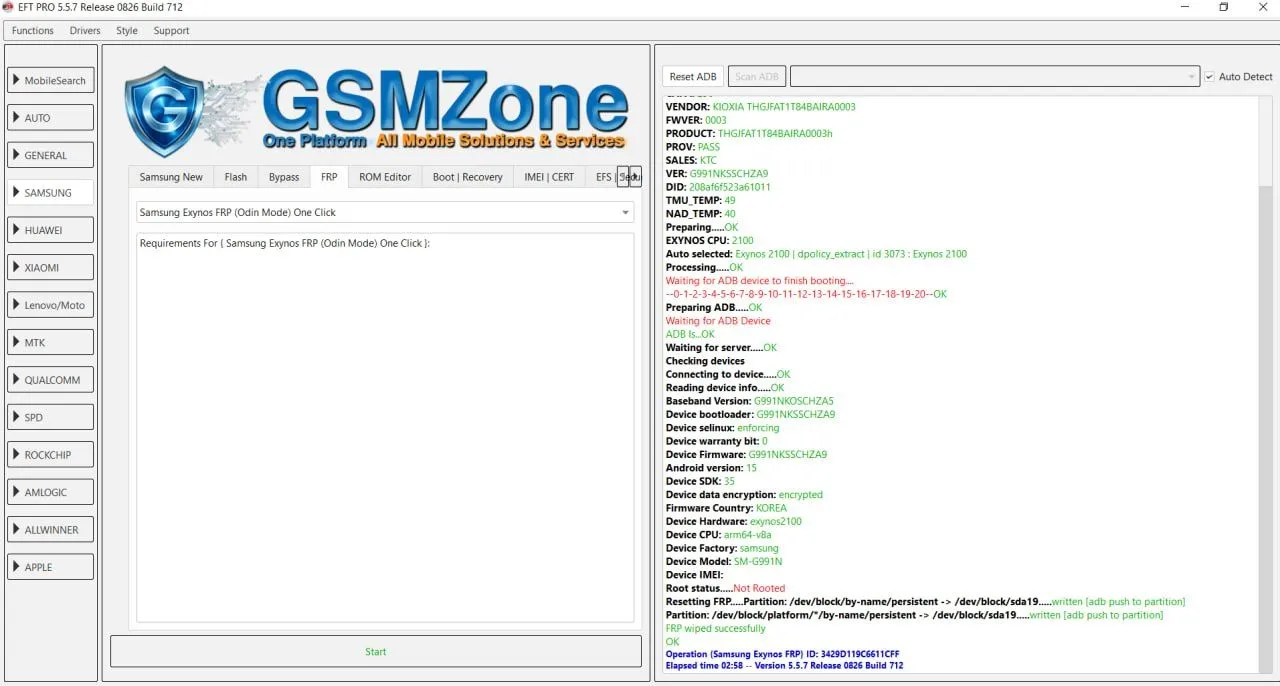Select the 'FRP wiped successfully' log line

[716, 629]
